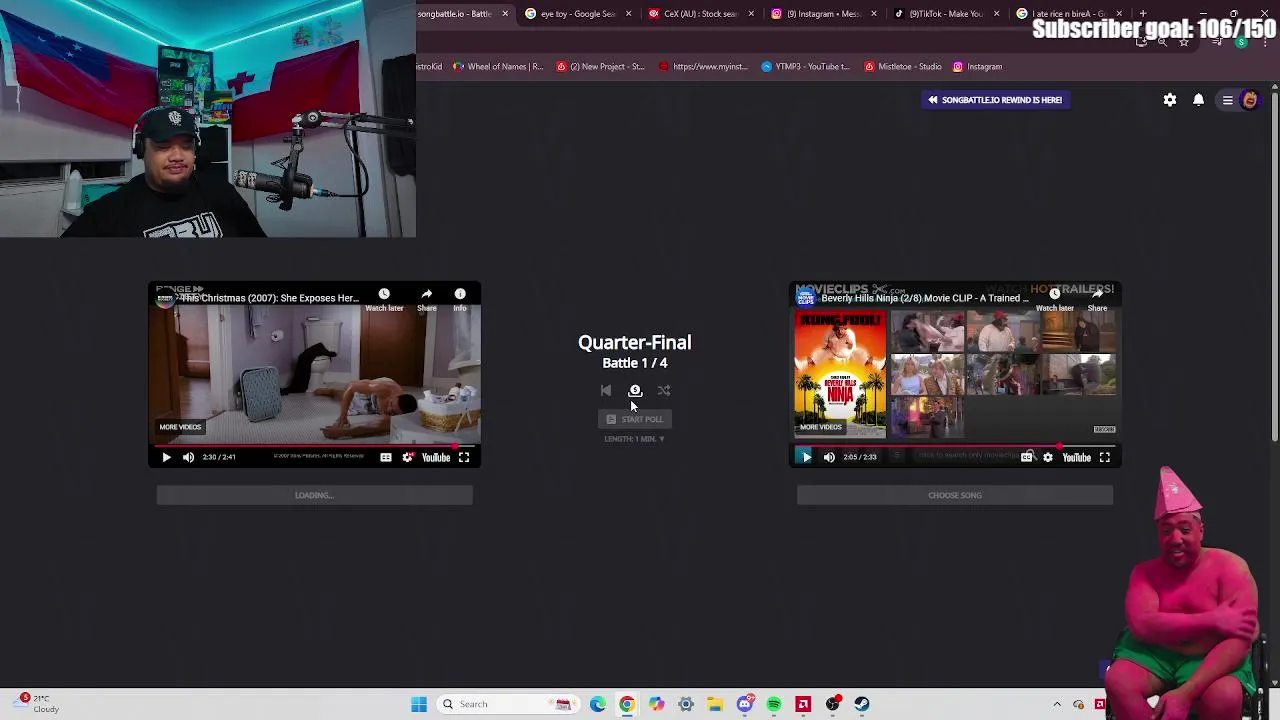
Task: Open the Windows Start menu
Action: click(419, 704)
